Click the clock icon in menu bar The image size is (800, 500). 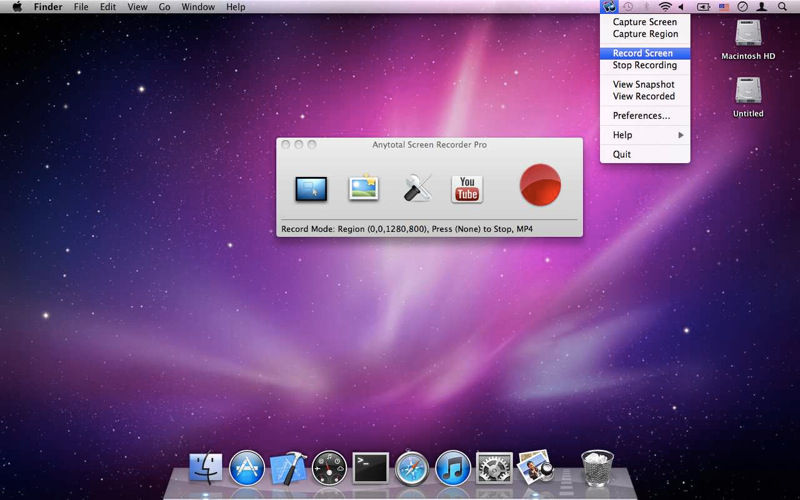(743, 7)
